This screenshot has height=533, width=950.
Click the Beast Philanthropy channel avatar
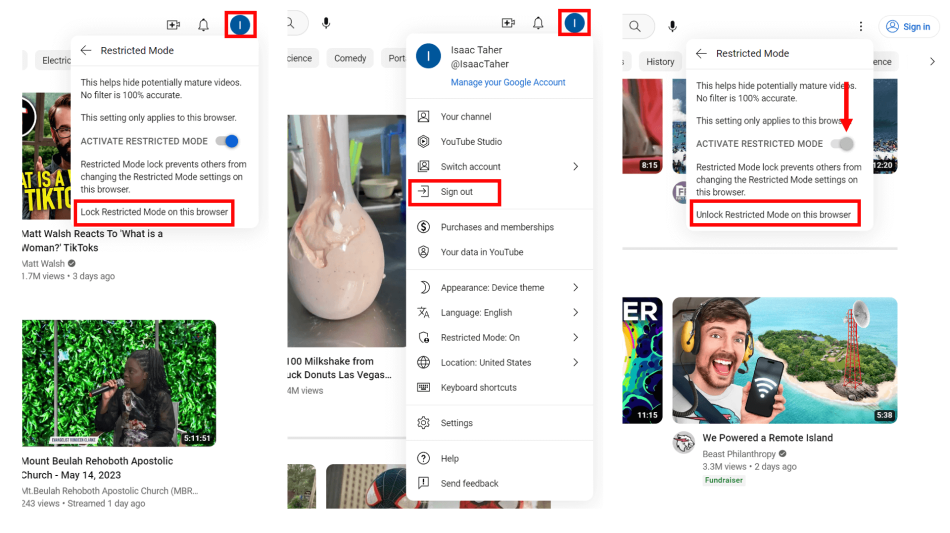684,443
